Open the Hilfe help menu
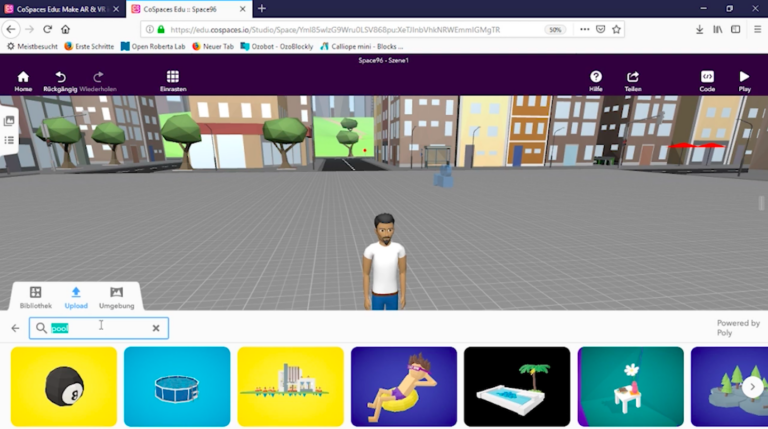Screen dimensions: 768x429 coord(596,81)
